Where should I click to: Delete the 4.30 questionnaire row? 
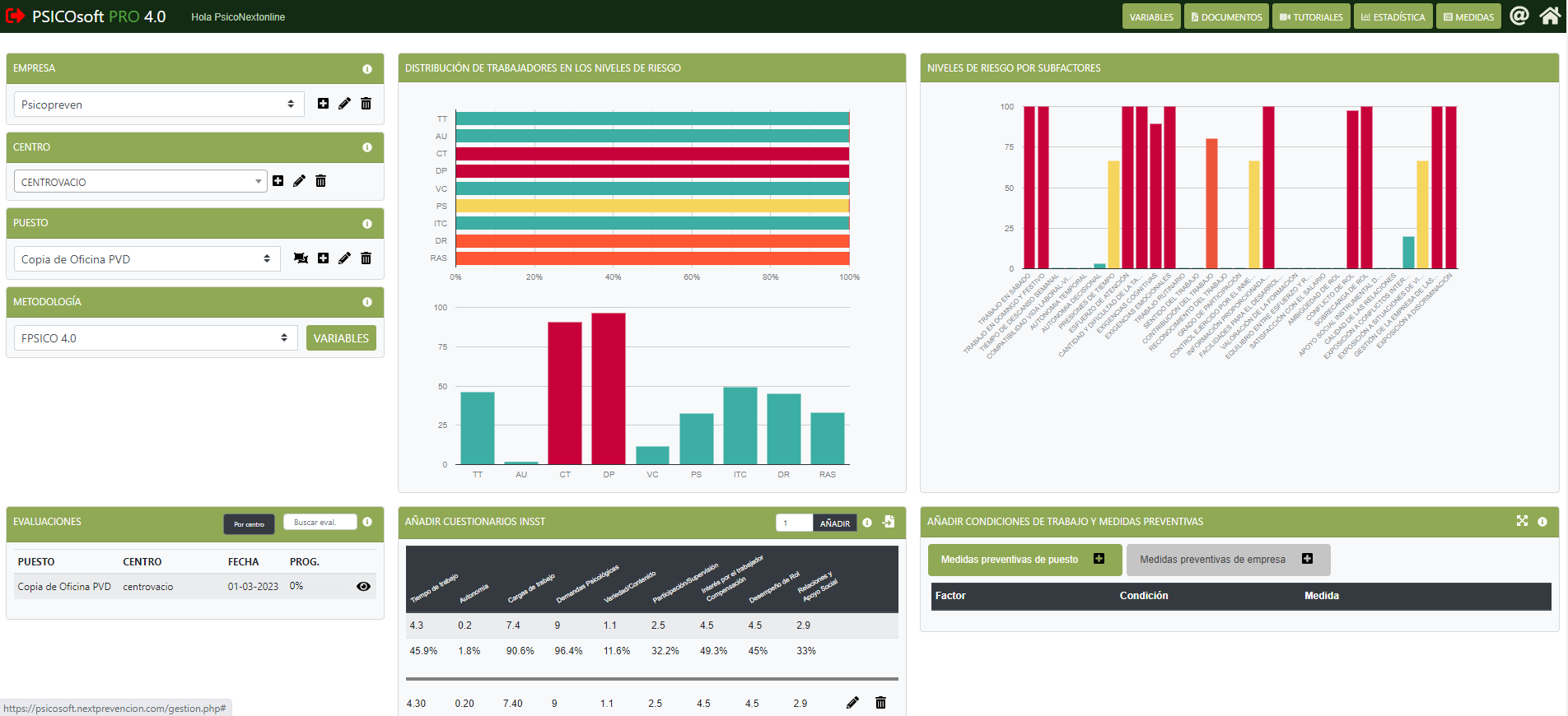pyautogui.click(x=880, y=702)
